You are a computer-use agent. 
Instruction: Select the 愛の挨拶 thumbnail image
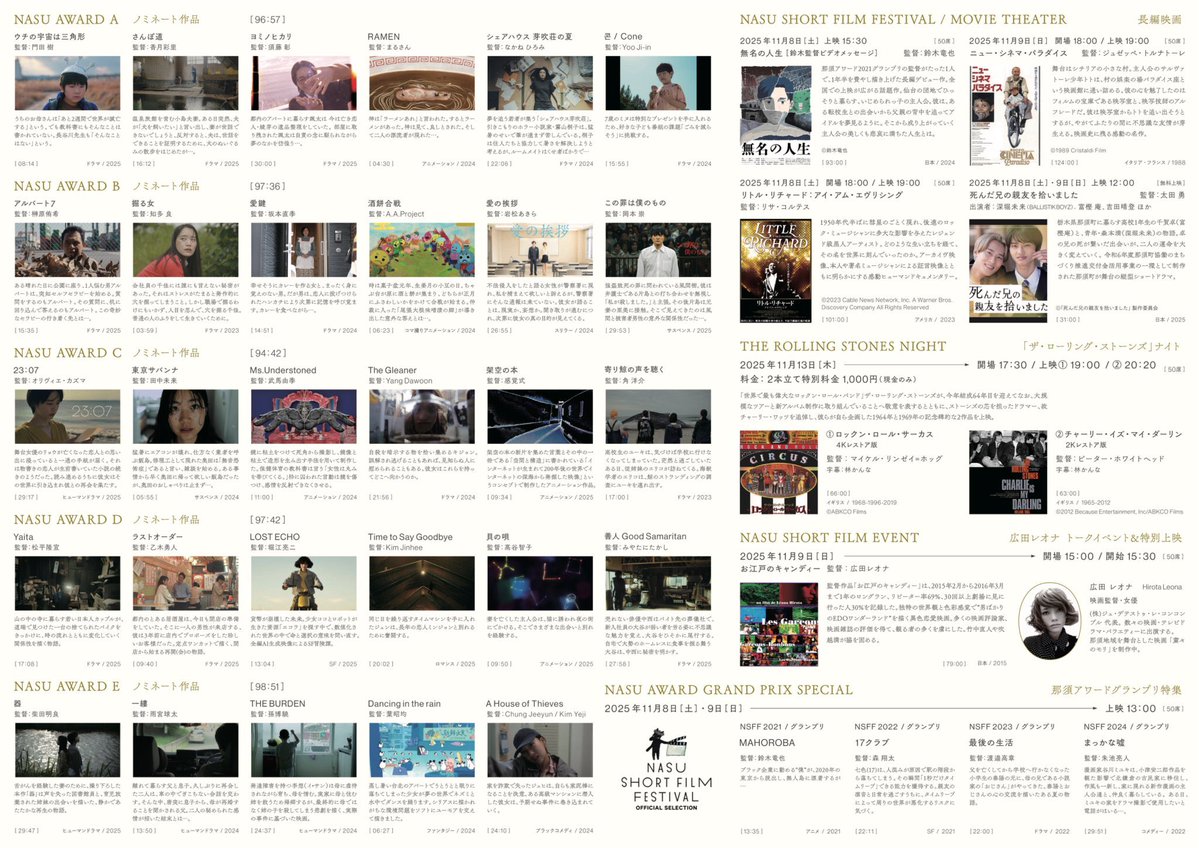pos(540,249)
